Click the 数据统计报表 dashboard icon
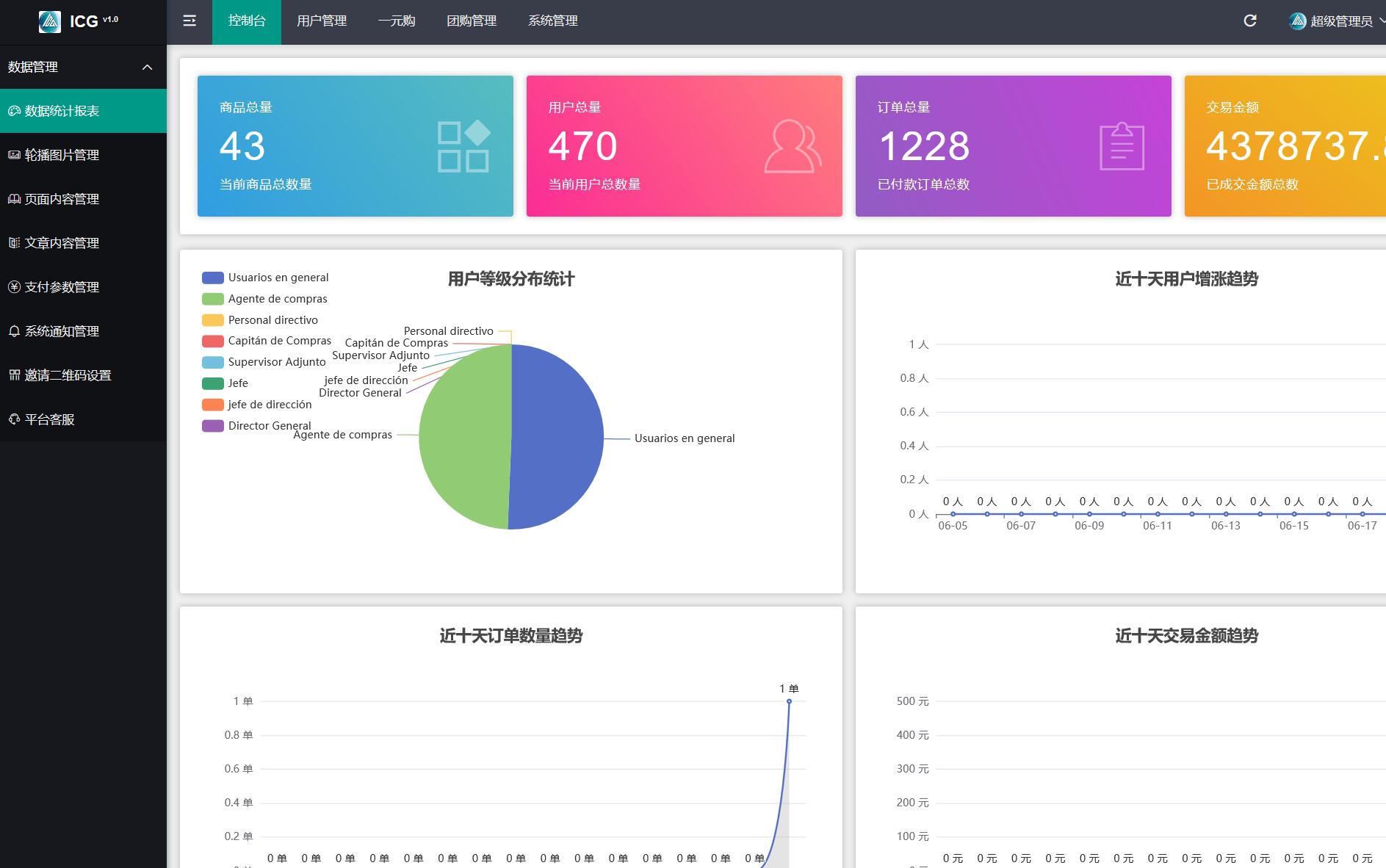 click(14, 111)
